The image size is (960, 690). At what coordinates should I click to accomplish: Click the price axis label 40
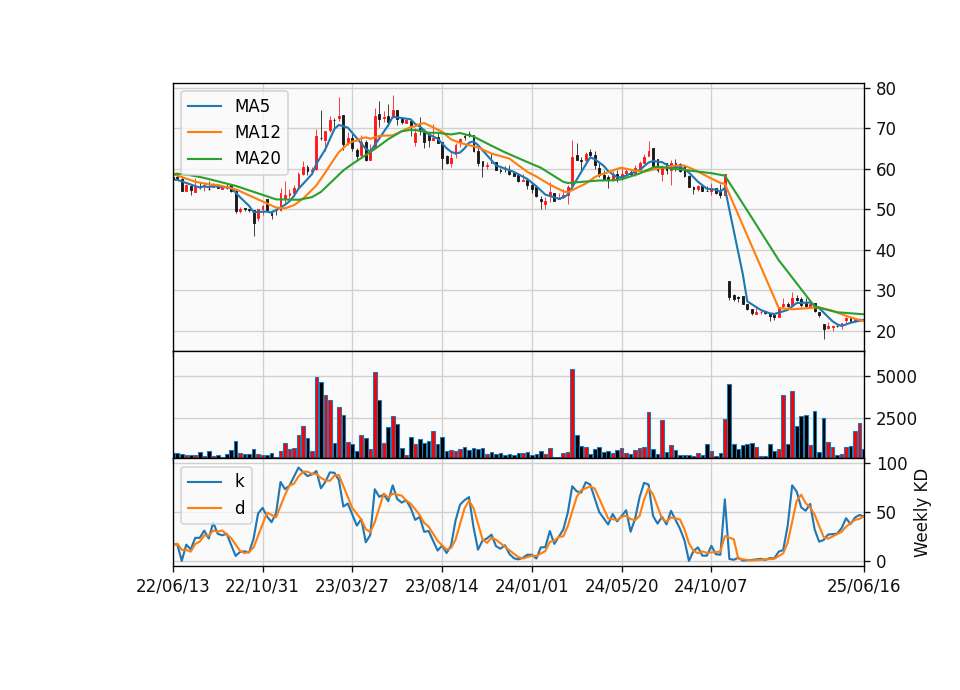coord(886,250)
